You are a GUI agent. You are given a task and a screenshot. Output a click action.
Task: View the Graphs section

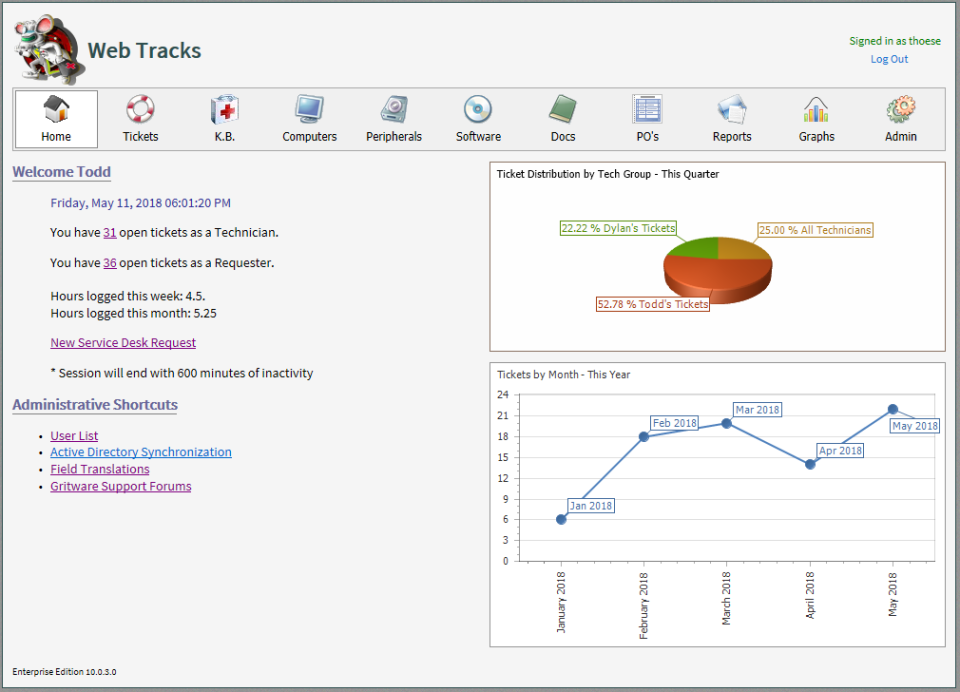[816, 118]
